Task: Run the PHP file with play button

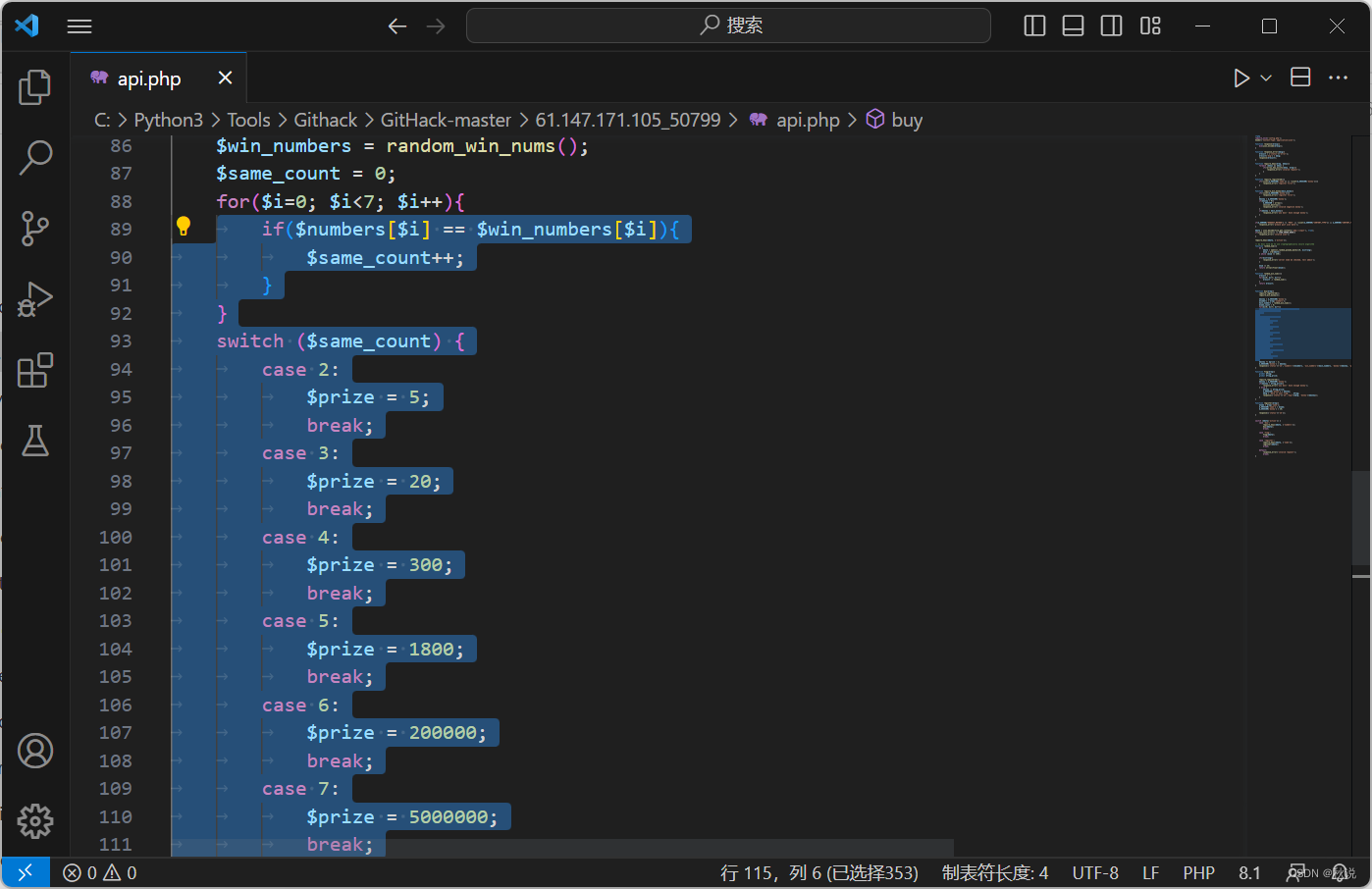Action: [1241, 78]
